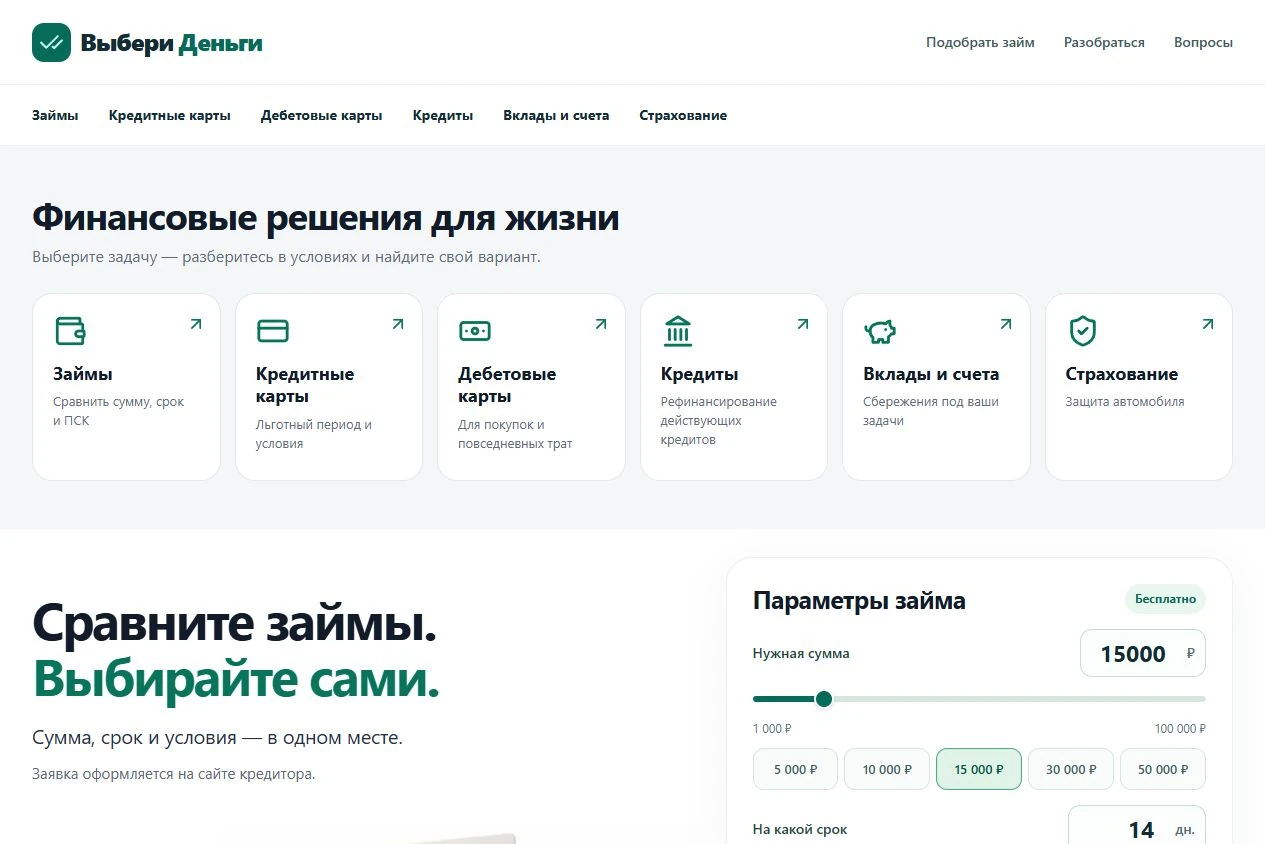Screen dimensions: 1265x844
Task: Open the Дебетовые карты card title
Action: point(507,385)
